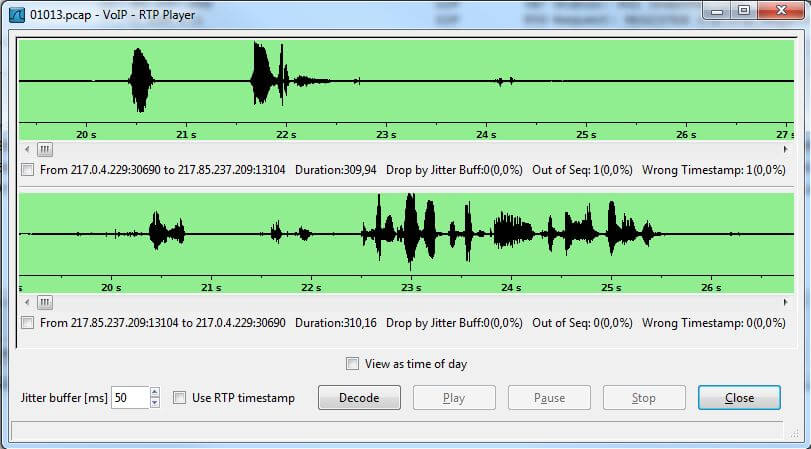The width and height of the screenshot is (811, 449).
Task: Select the stream from 217.0.4.229:30690 checkbox
Action: click(x=27, y=170)
